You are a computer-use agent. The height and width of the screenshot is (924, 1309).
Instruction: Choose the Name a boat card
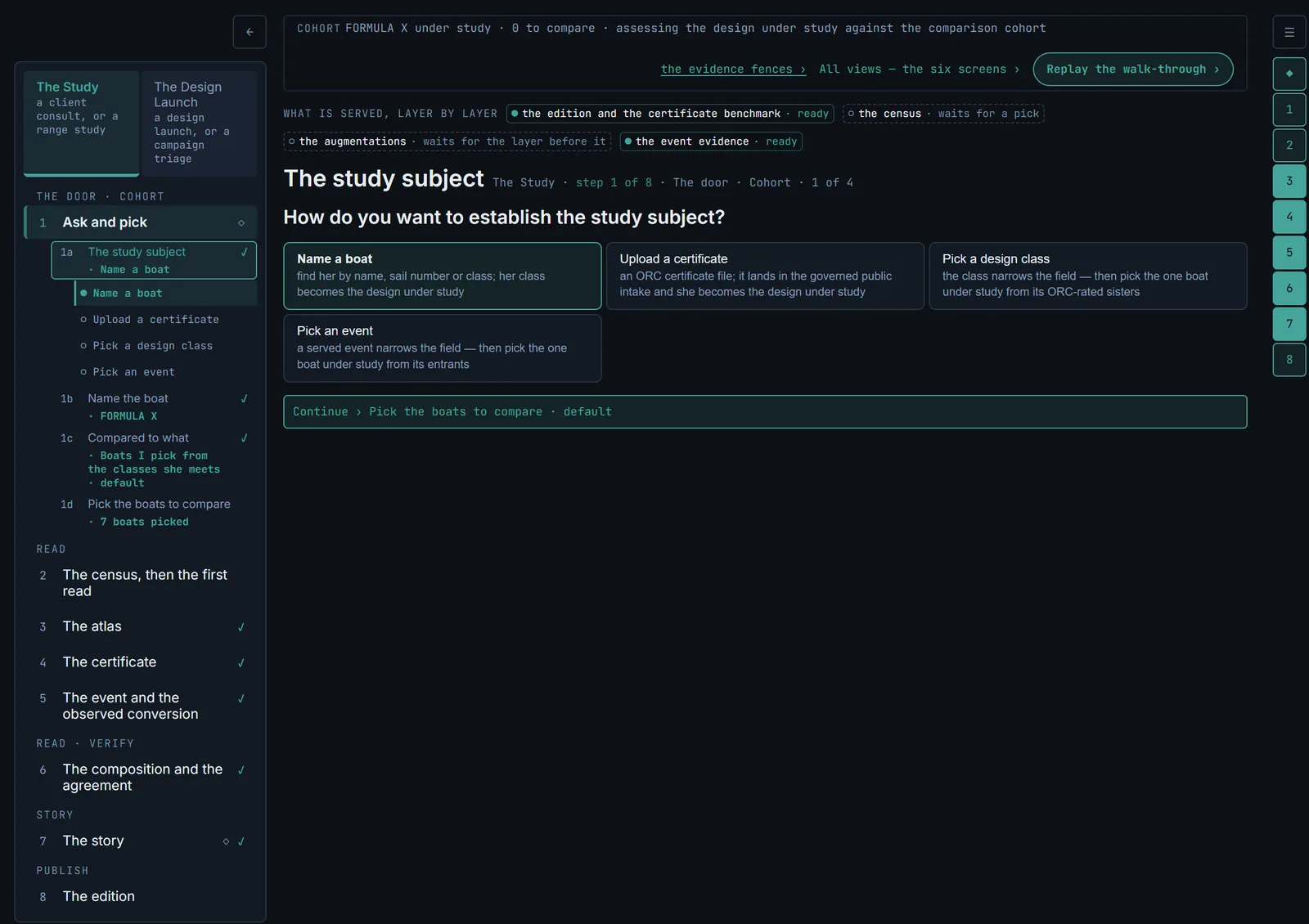pyautogui.click(x=443, y=276)
